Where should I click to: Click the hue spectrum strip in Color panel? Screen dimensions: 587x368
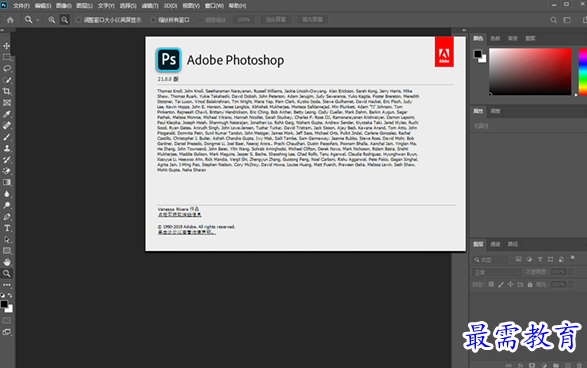pyautogui.click(x=583, y=71)
